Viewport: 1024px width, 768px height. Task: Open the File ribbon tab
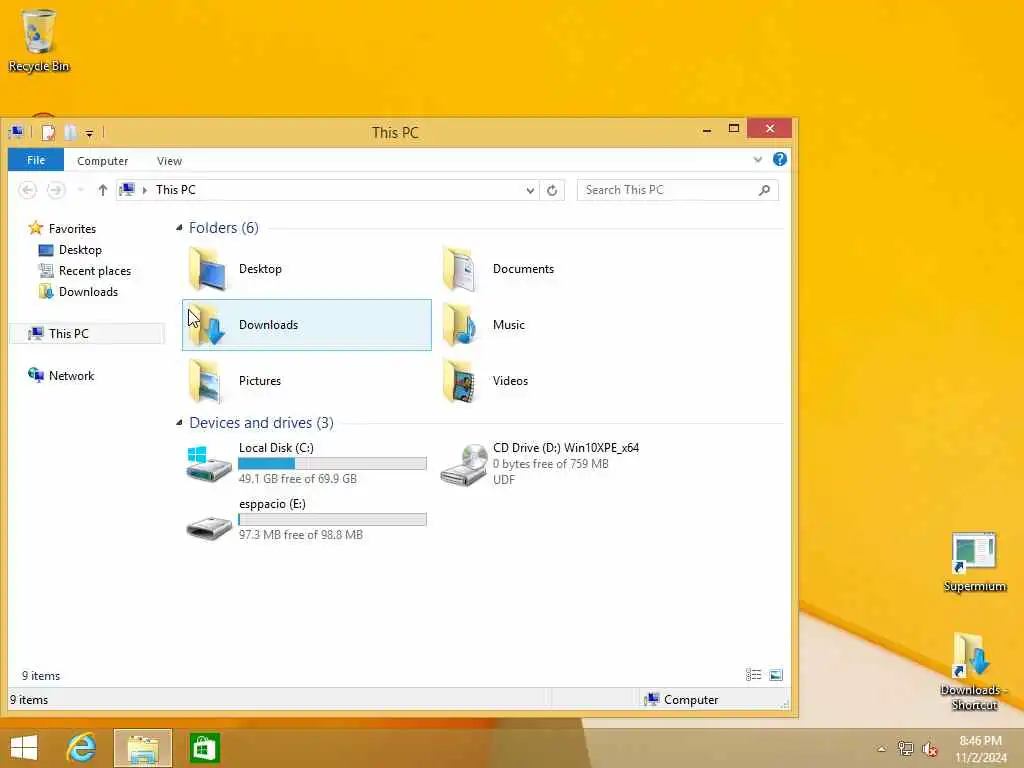pos(36,160)
